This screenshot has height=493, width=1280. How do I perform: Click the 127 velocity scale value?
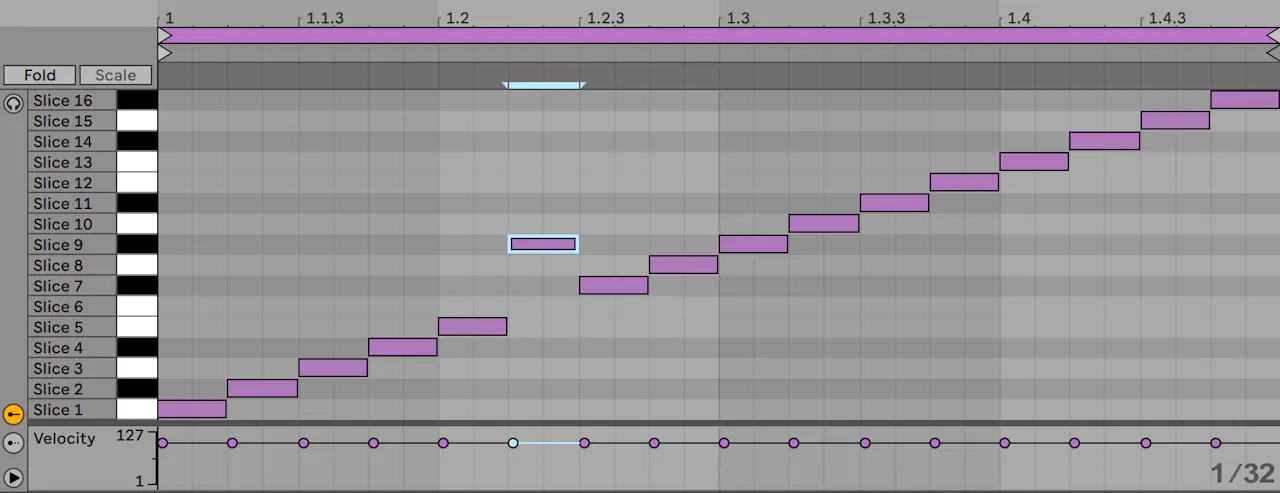point(130,436)
